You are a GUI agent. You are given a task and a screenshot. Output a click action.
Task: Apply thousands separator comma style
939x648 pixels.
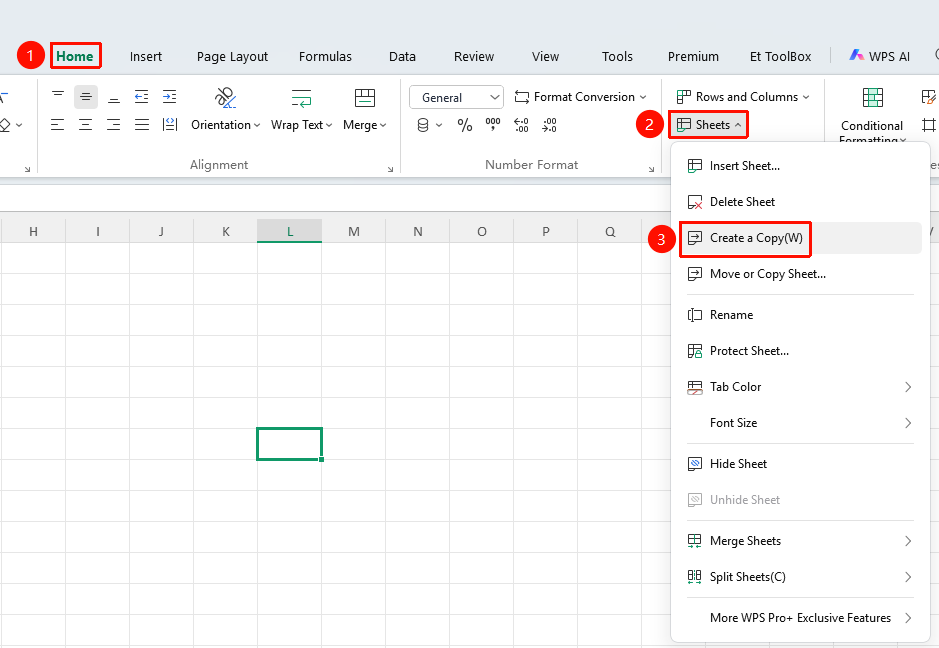493,125
